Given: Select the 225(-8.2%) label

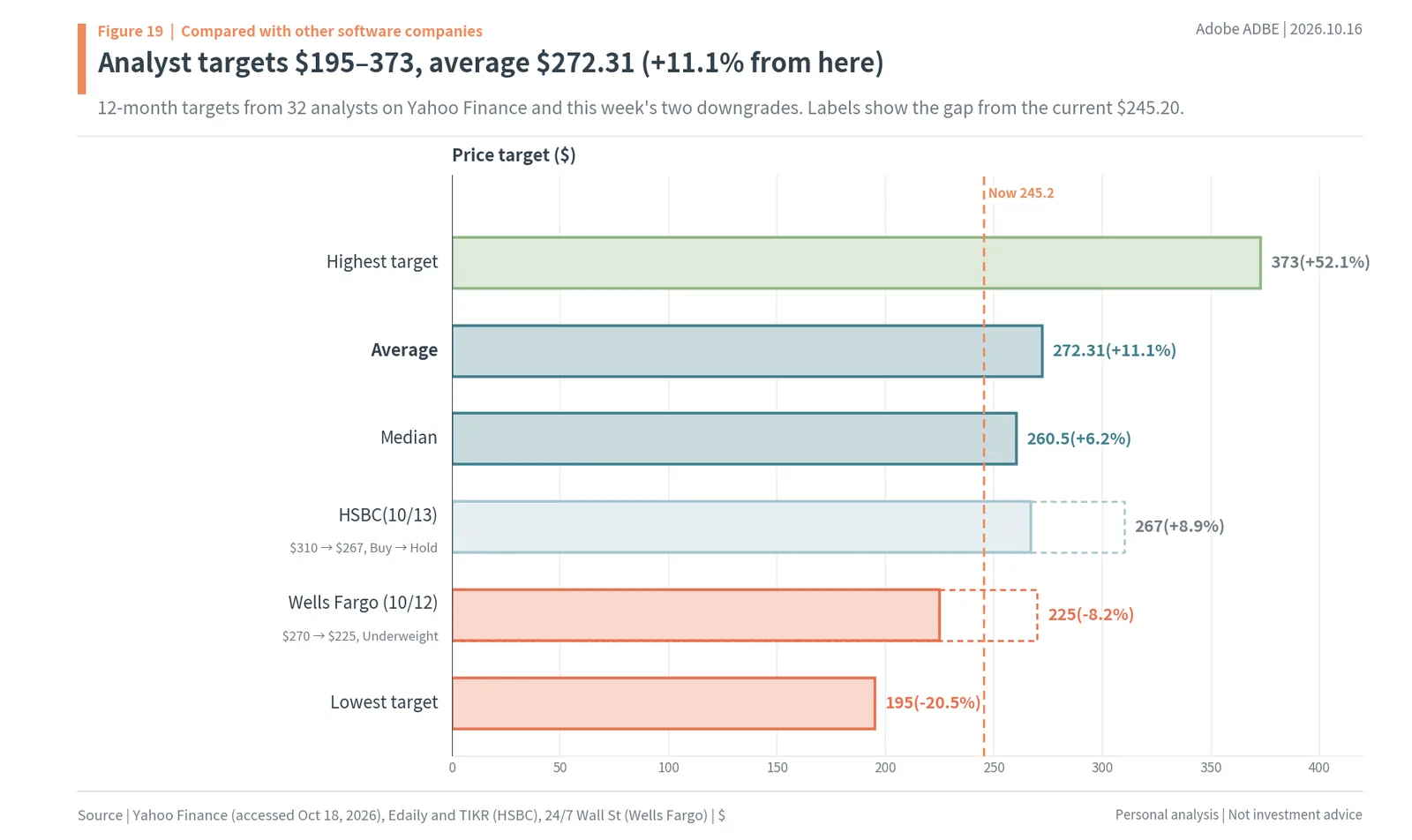Looking at the screenshot, I should tap(1091, 614).
